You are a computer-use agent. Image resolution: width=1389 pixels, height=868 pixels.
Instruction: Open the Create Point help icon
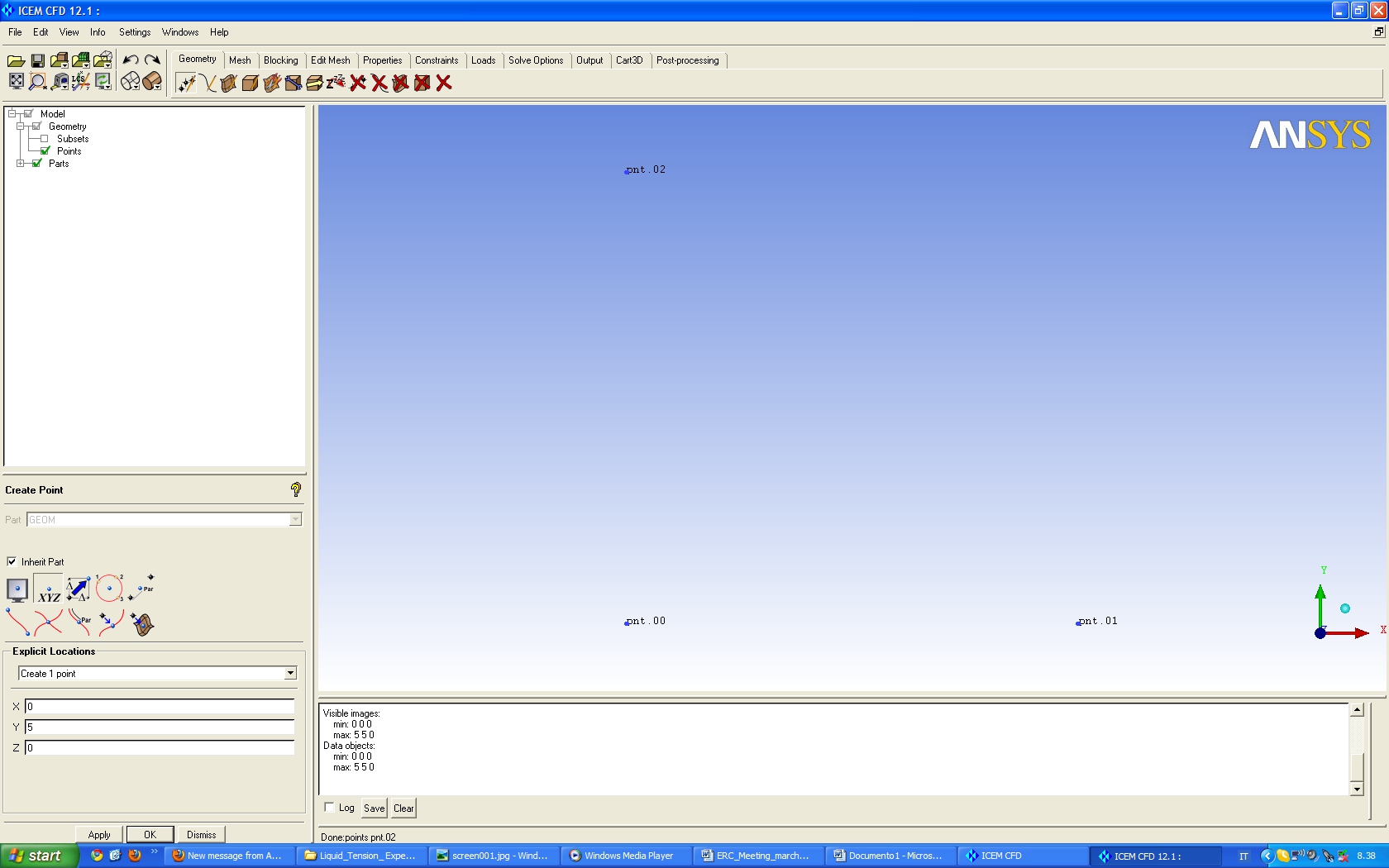[296, 489]
